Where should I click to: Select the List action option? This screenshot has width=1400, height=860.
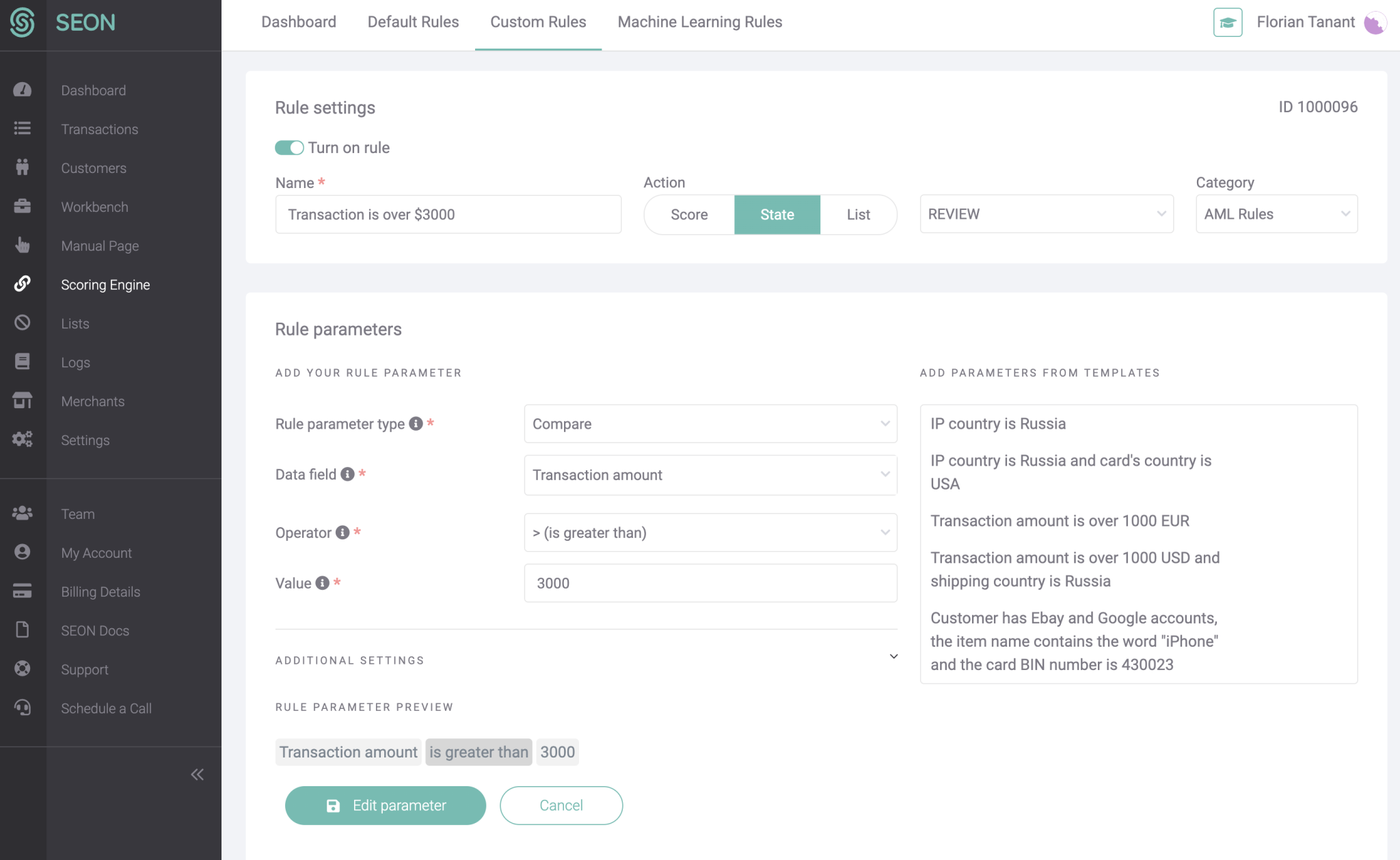pyautogui.click(x=858, y=214)
